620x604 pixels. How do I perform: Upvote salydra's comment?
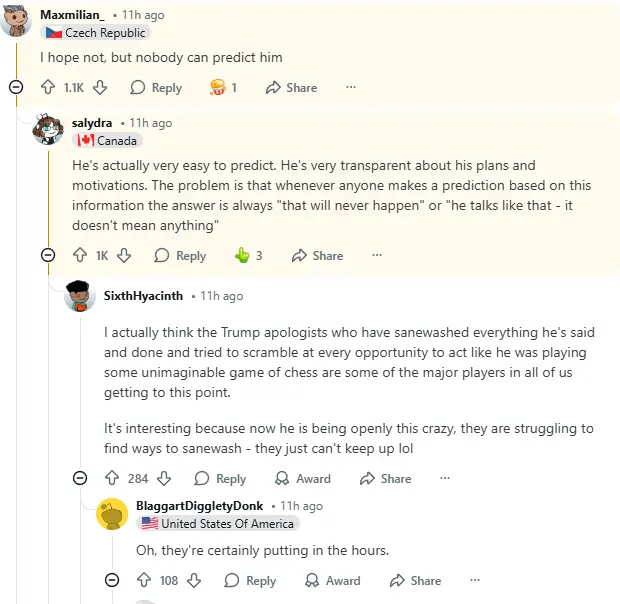coord(80,256)
